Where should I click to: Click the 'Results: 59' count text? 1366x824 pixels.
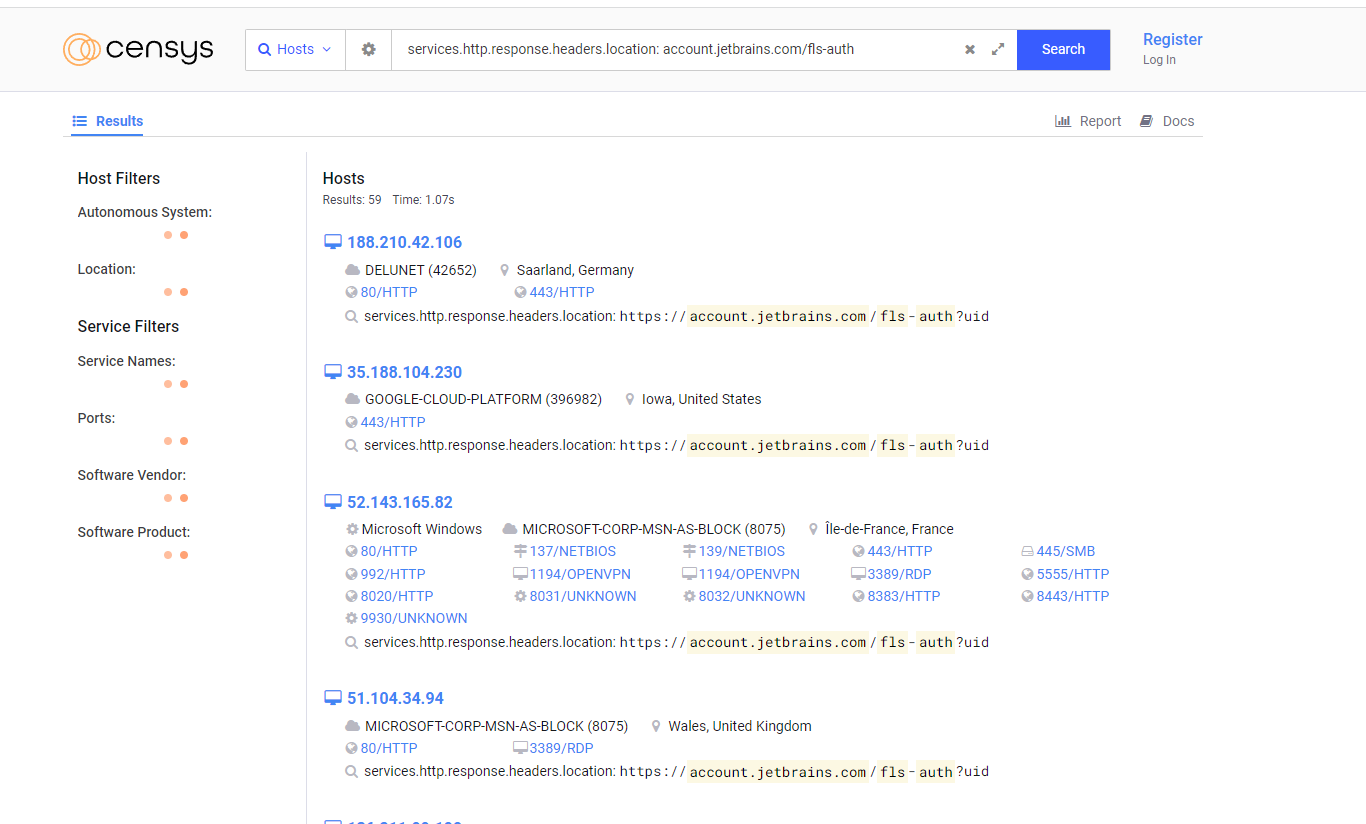click(x=352, y=200)
